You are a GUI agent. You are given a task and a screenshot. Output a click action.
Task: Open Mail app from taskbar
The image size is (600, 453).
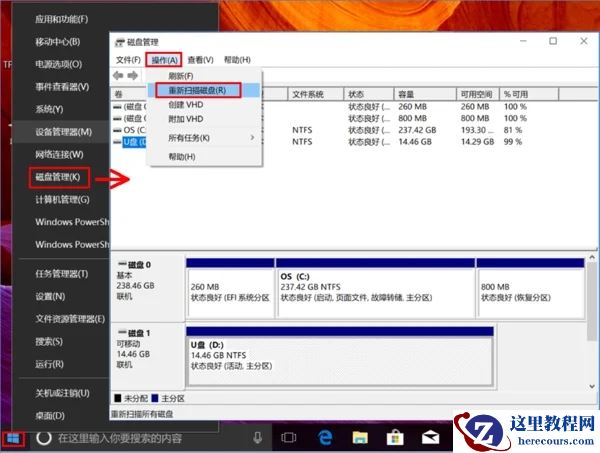(x=430, y=437)
